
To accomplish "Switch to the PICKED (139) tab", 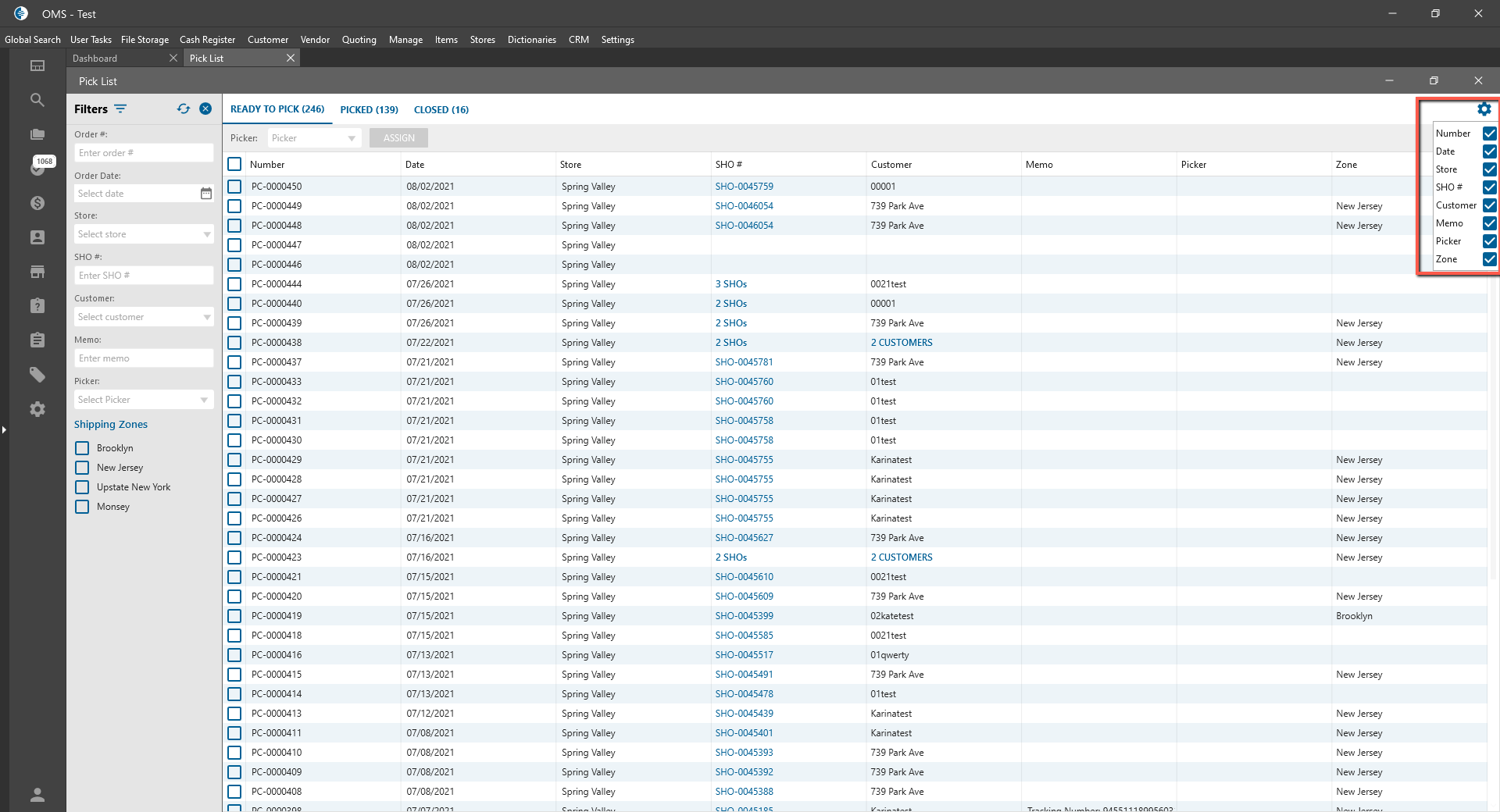I will [x=369, y=110].
